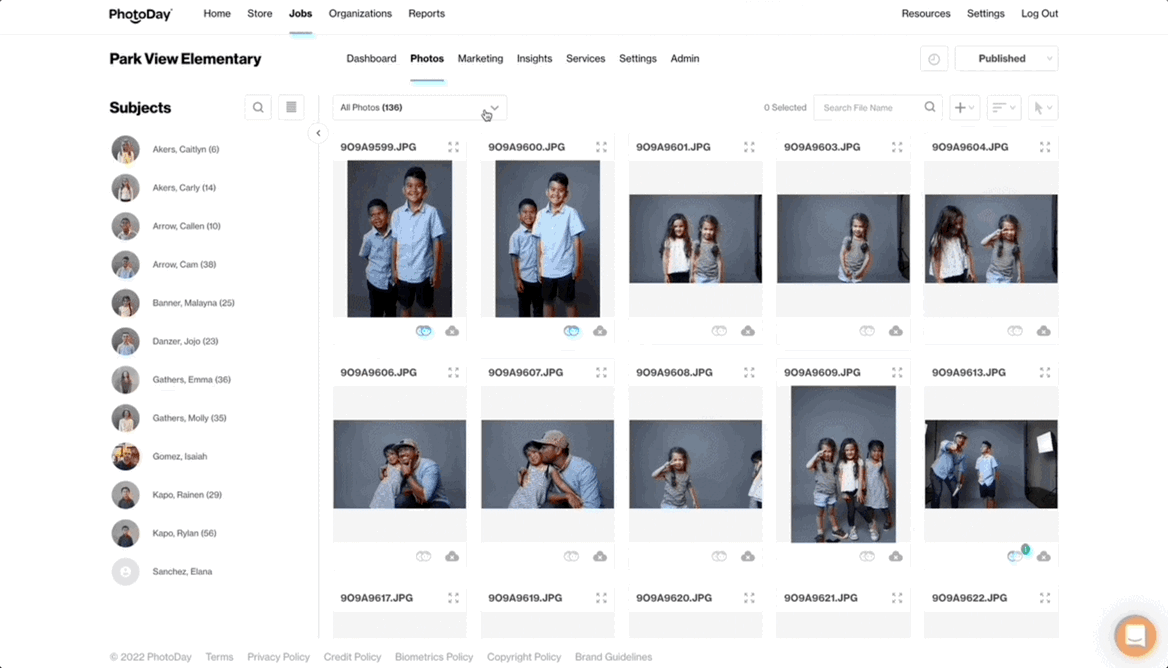Open the job history clock icon
This screenshot has width=1168, height=668.
(933, 59)
